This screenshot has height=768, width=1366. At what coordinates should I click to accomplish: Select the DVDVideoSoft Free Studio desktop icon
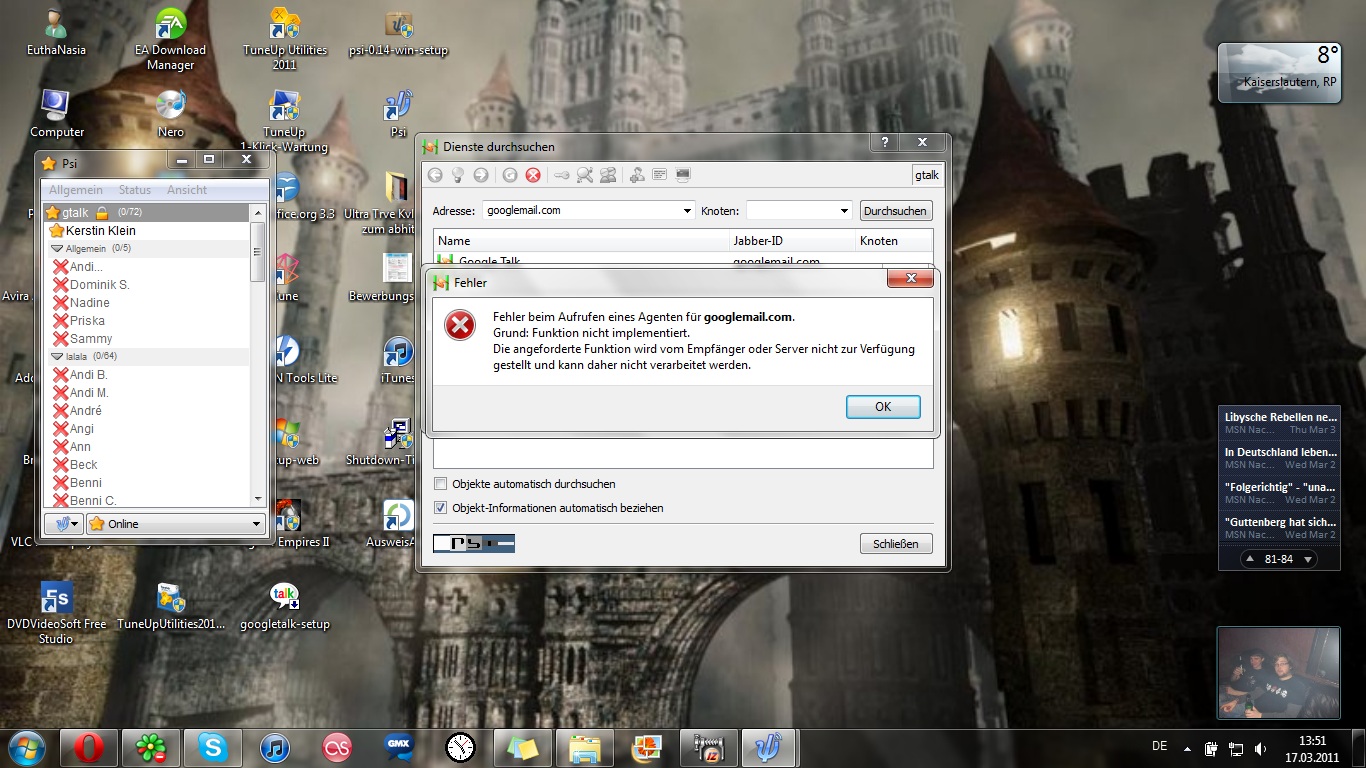pos(56,613)
